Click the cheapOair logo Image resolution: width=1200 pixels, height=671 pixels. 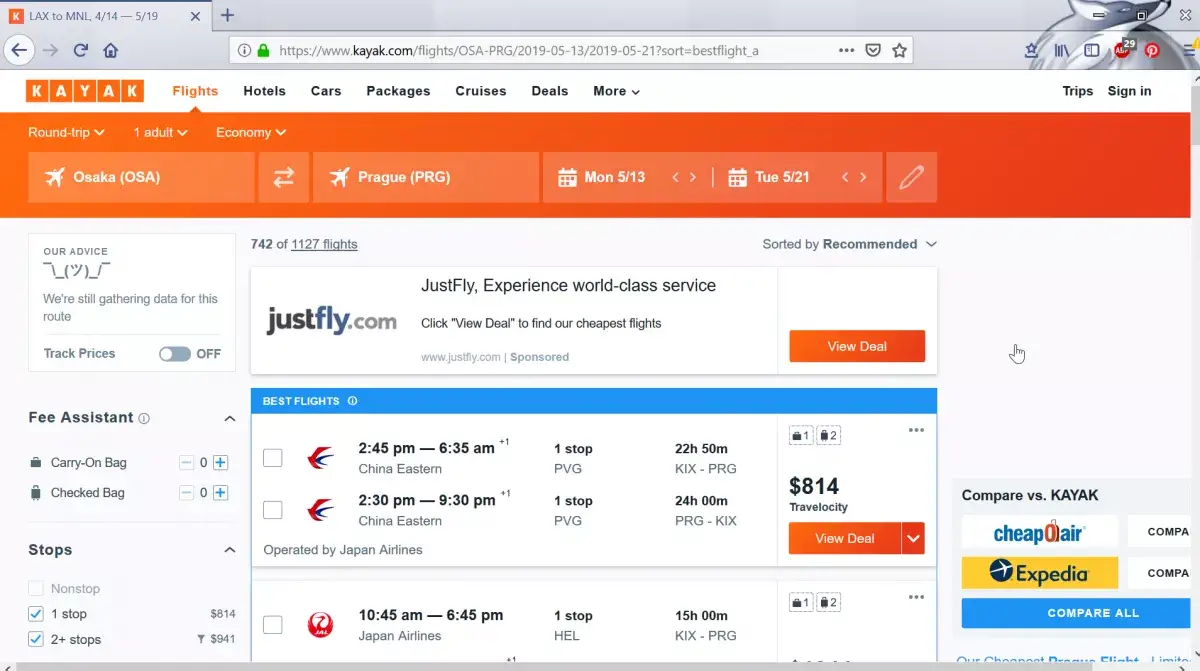pyautogui.click(x=1040, y=532)
